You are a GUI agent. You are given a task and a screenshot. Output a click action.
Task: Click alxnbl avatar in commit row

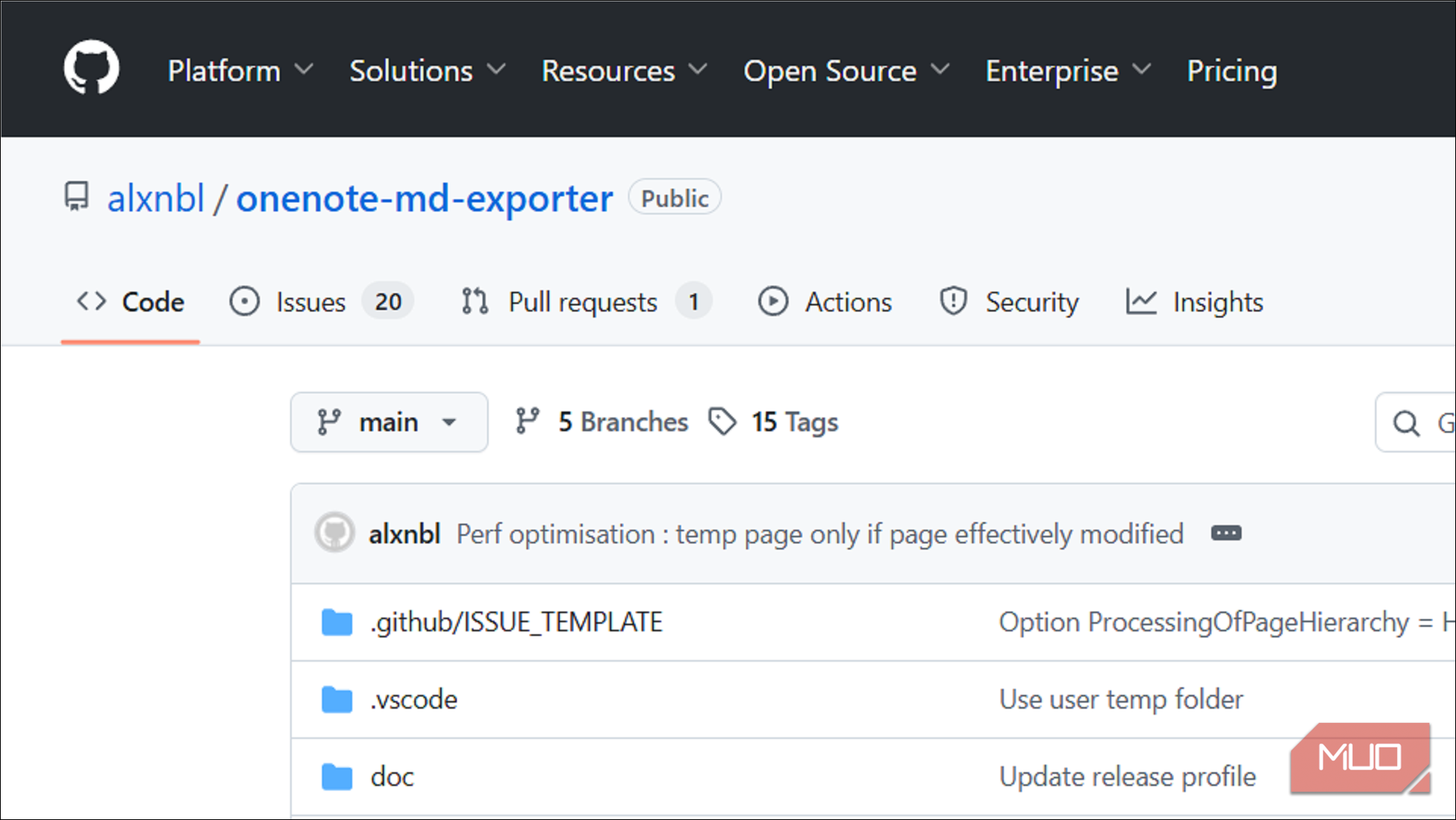pos(334,534)
